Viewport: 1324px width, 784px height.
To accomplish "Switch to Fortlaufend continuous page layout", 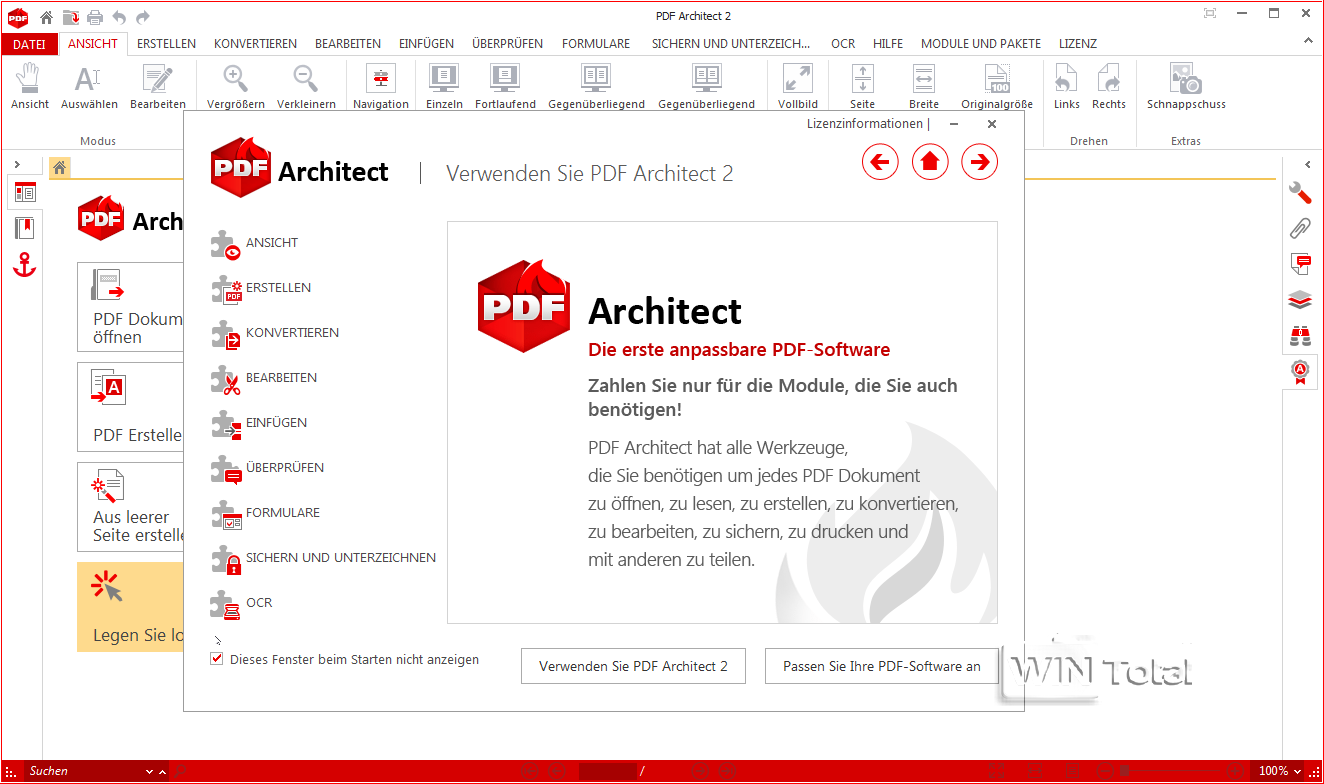I will [x=505, y=86].
